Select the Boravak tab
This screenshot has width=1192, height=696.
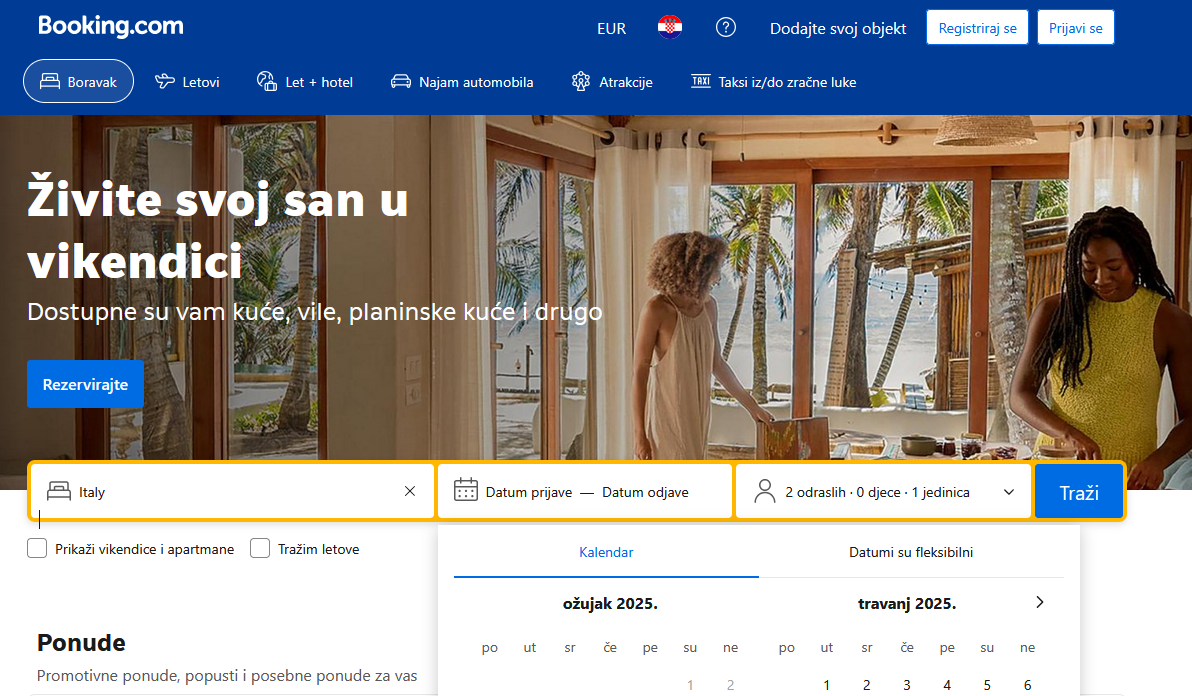[78, 81]
